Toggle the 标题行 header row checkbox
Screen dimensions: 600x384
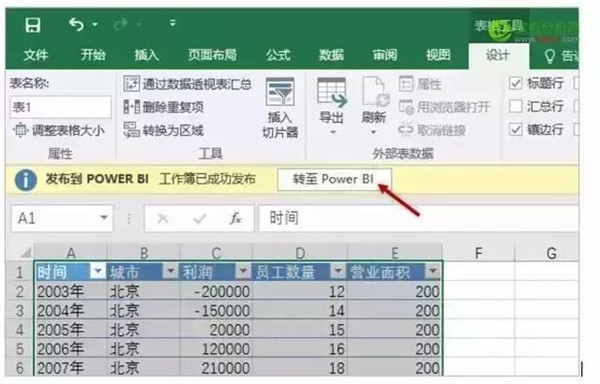(x=515, y=83)
